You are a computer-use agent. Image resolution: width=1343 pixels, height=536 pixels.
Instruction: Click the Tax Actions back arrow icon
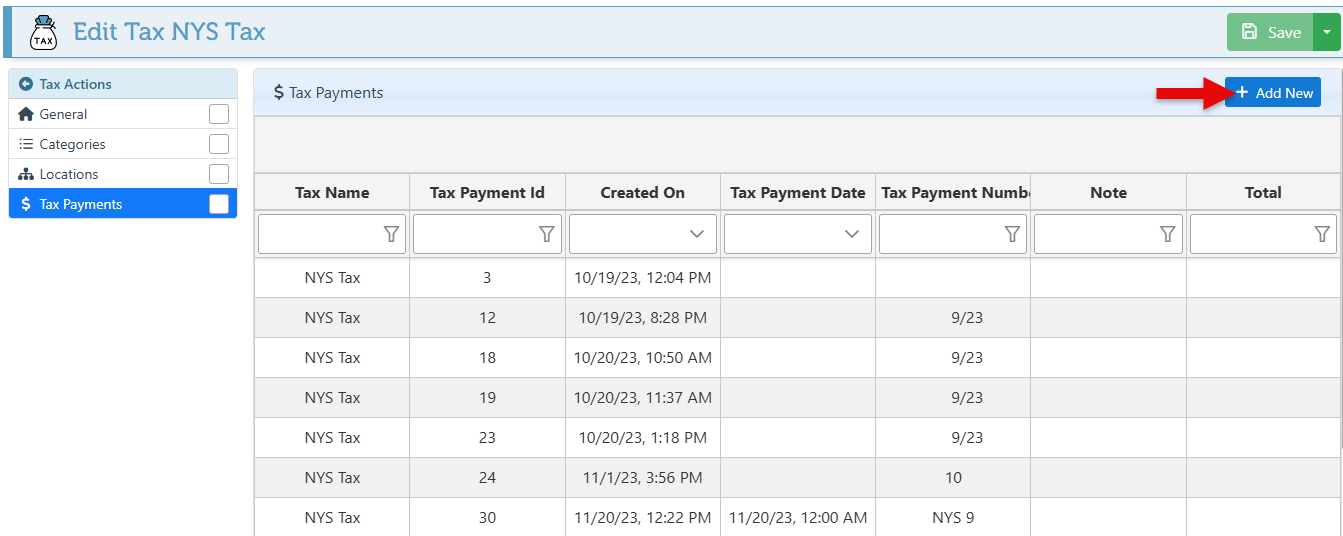pos(26,84)
